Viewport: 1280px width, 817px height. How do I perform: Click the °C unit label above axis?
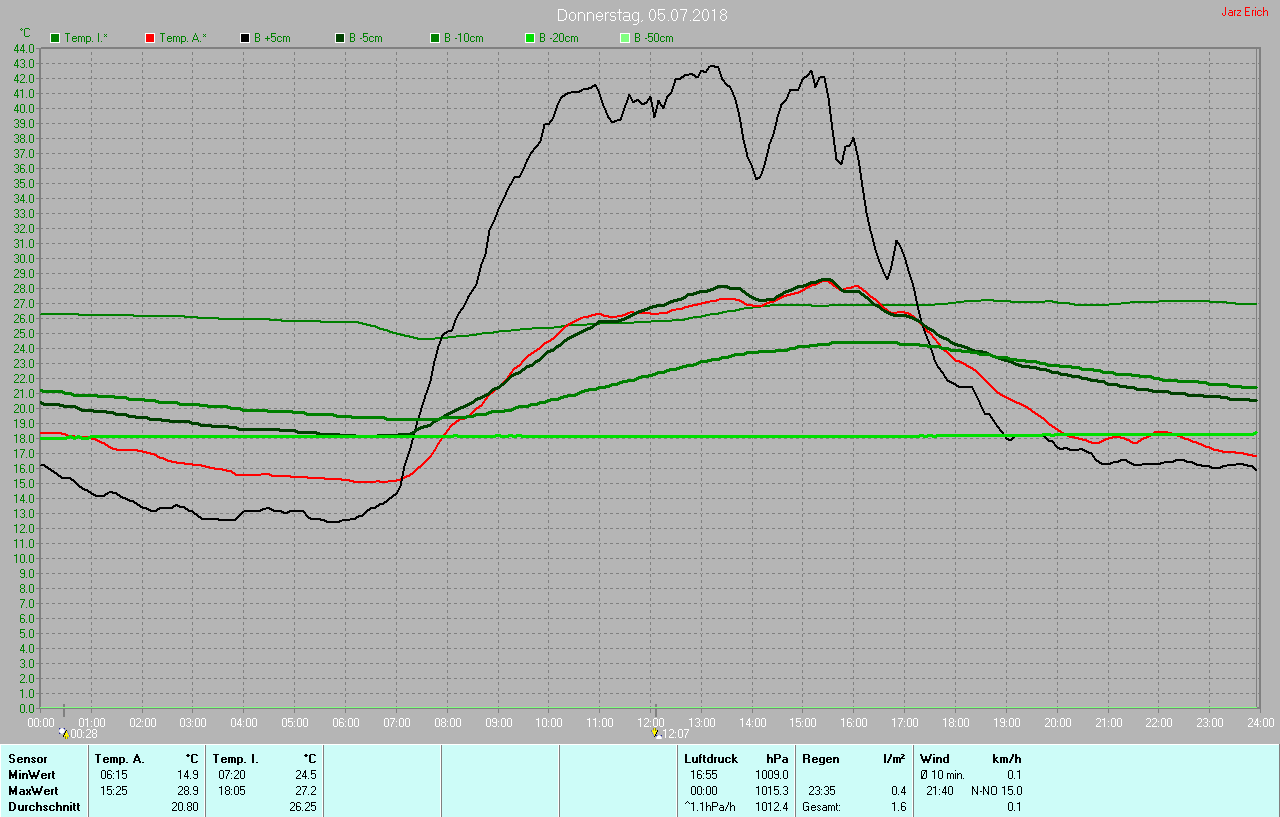26,33
